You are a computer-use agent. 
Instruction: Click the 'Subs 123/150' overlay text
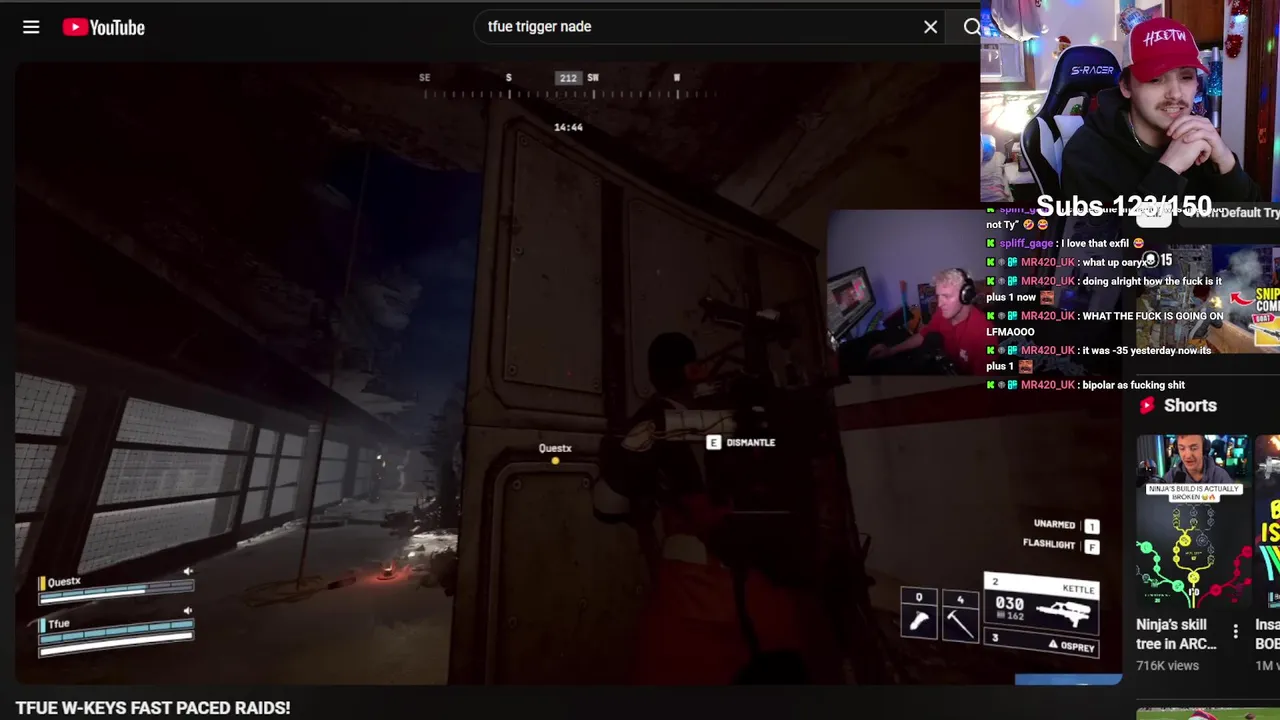[1124, 207]
